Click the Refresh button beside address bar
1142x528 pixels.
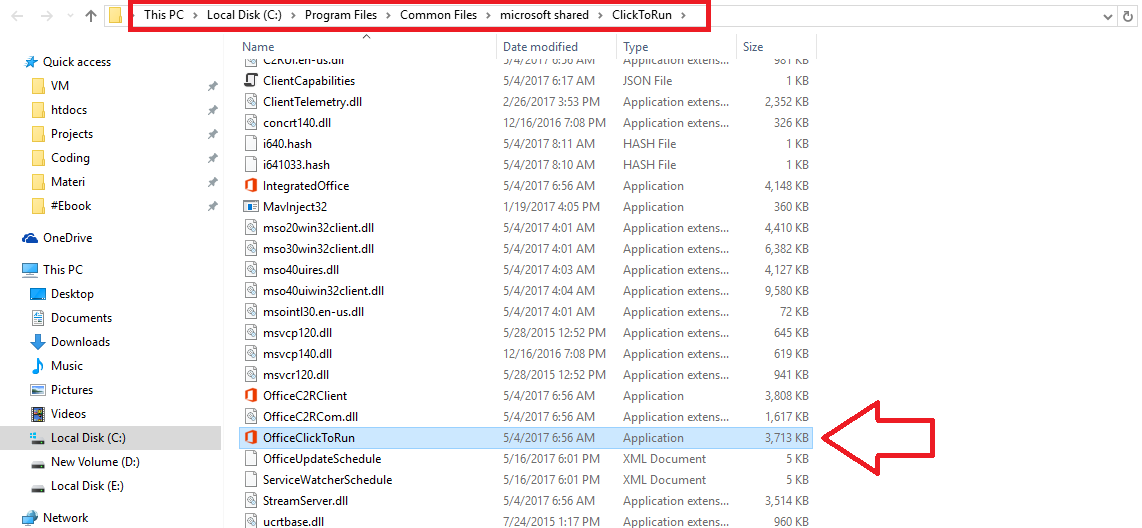tap(1129, 15)
